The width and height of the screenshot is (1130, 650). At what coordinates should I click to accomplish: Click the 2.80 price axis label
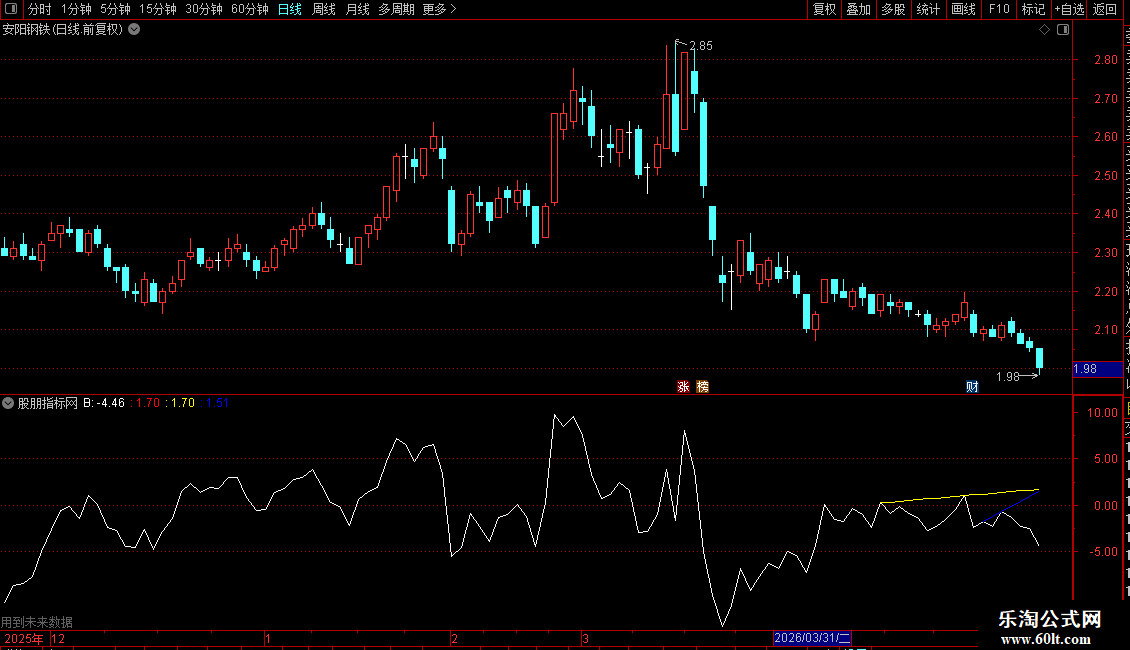[x=1105, y=60]
